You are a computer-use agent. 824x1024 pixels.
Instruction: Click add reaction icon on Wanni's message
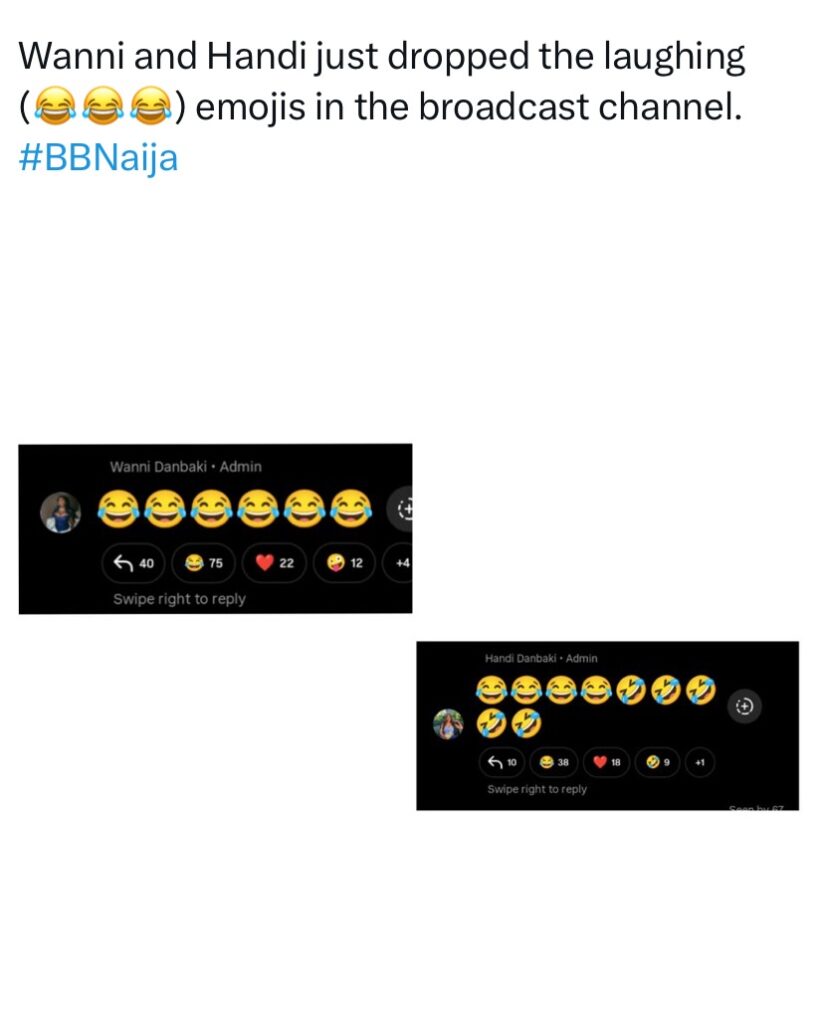[x=401, y=508]
